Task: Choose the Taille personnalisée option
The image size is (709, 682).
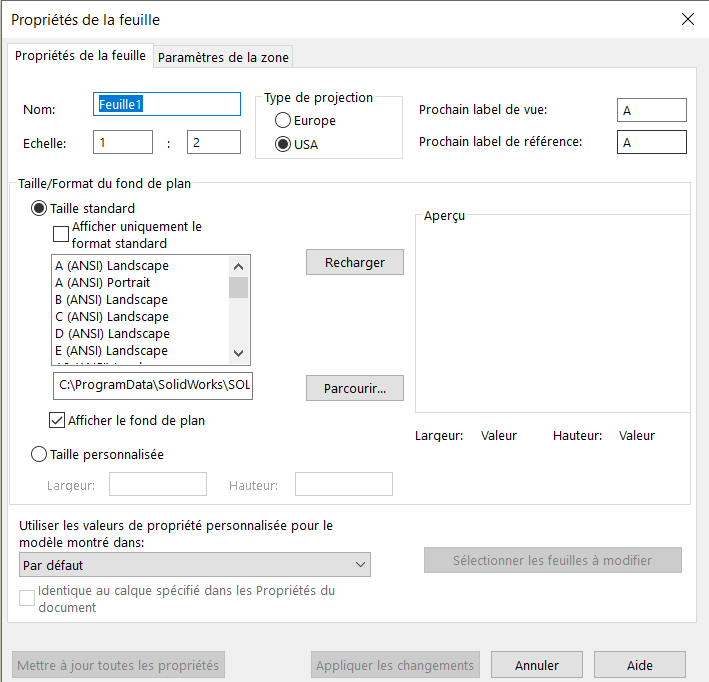Action: (40, 454)
